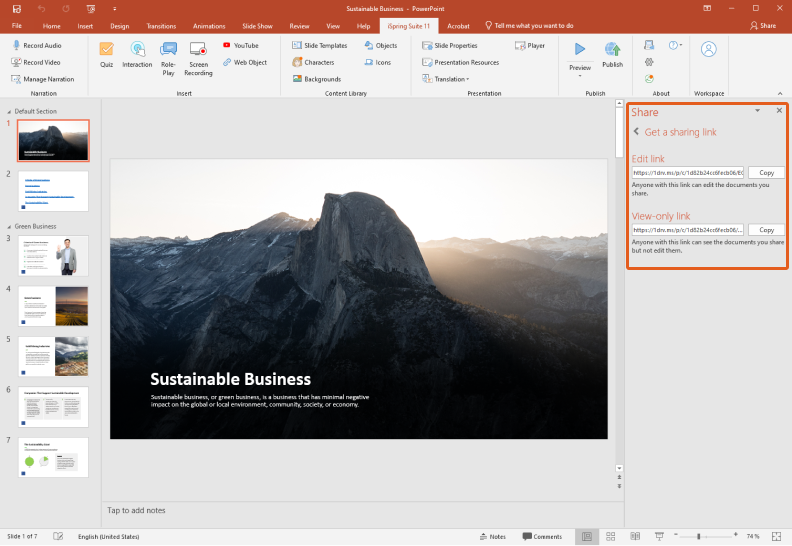The width and height of the screenshot is (792, 546).
Task: Select slide 3 thumbnail
Action: pyautogui.click(x=53, y=256)
